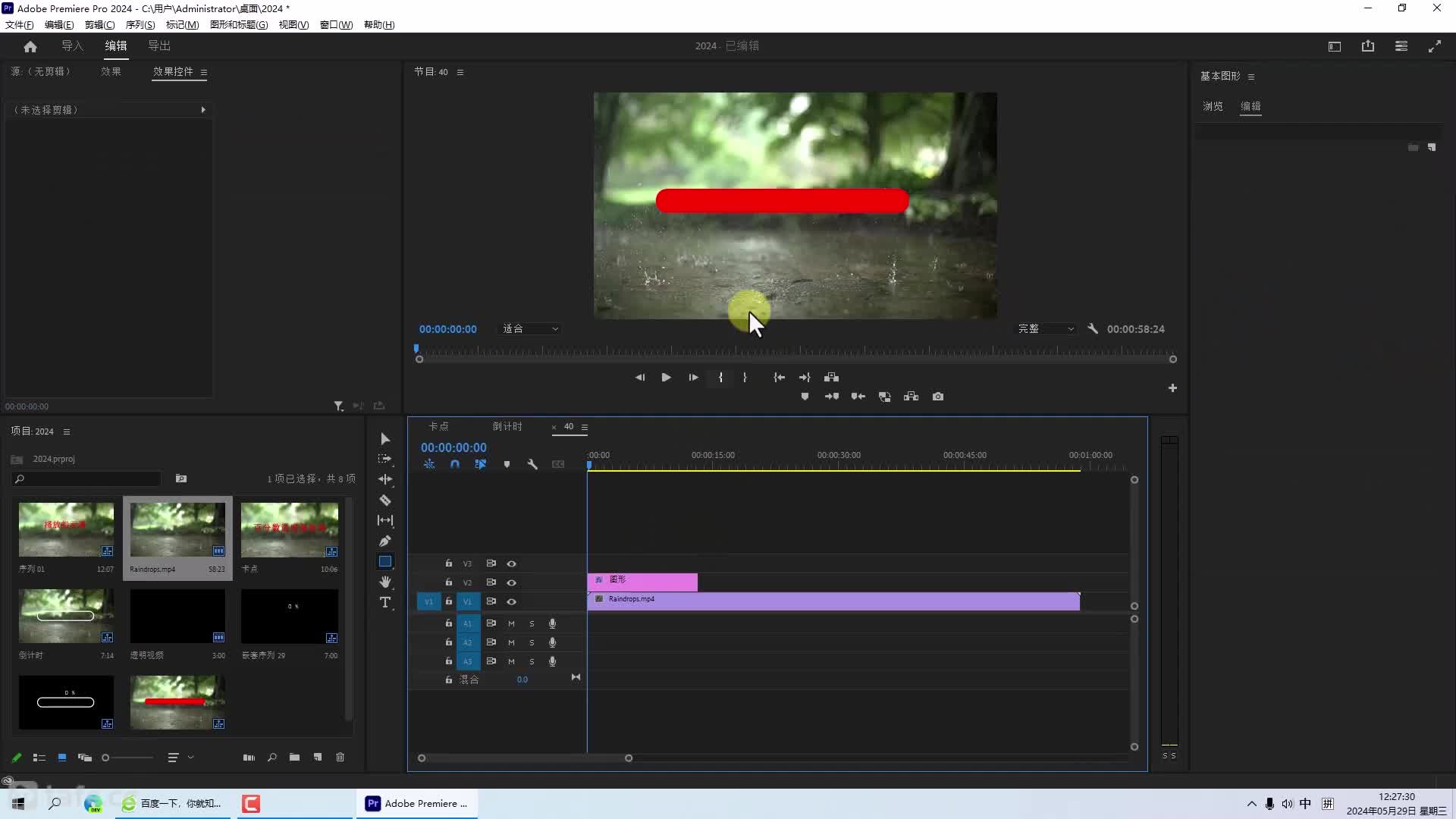
Task: Click New Item icon in project panel
Action: 318,758
